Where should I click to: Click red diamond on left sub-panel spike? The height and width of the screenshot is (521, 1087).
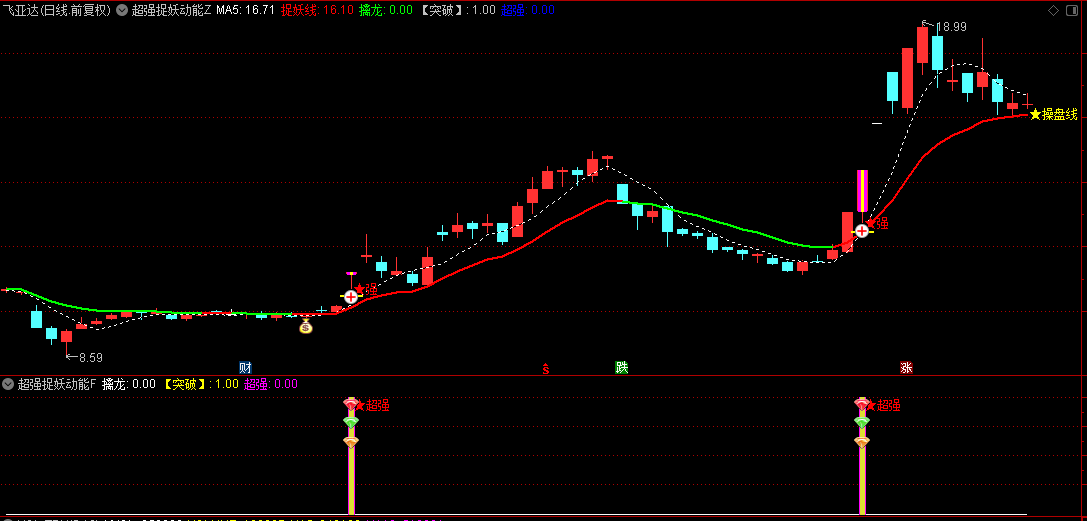[351, 404]
